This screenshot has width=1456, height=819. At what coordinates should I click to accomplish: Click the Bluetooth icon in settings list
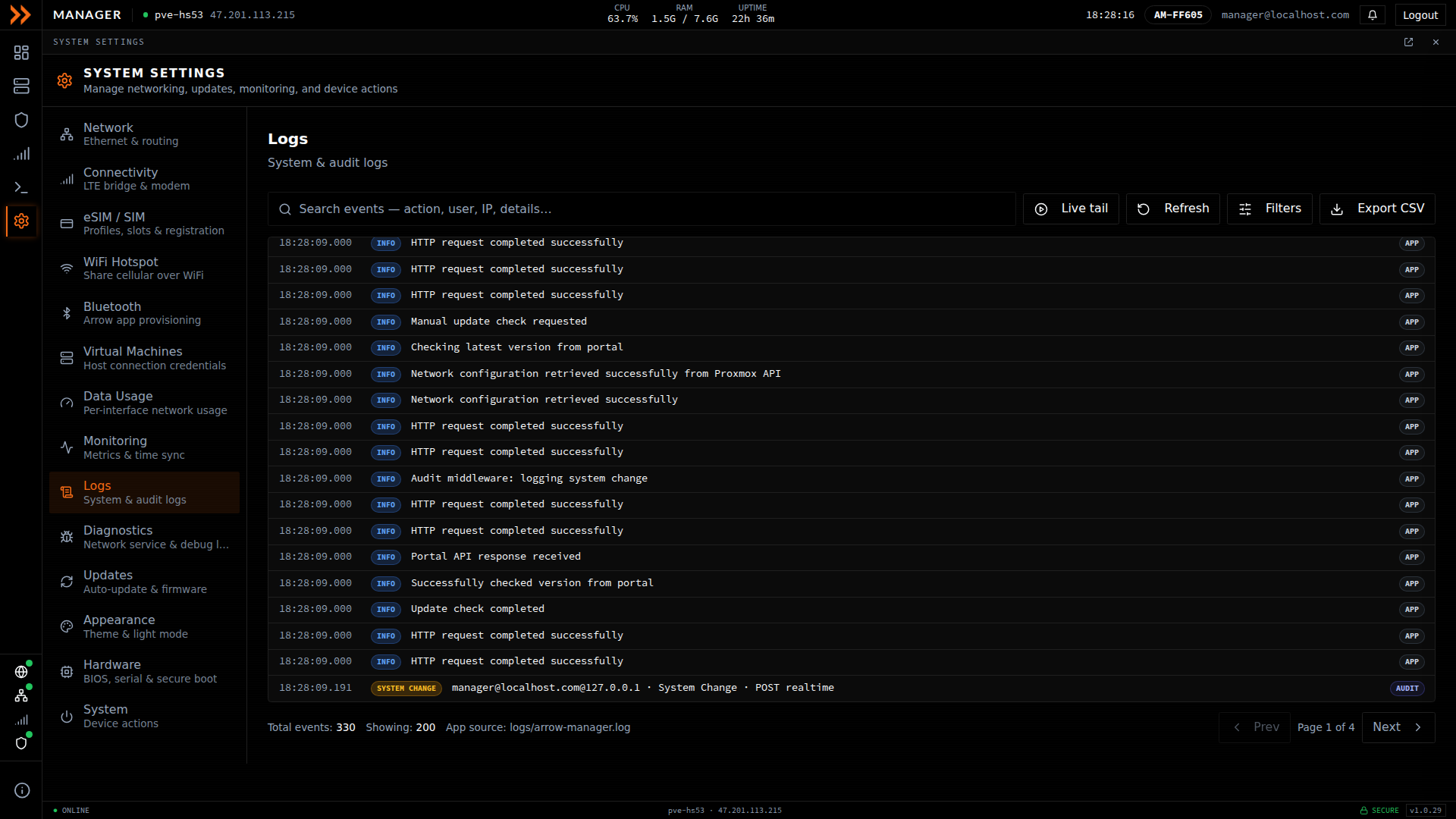[67, 313]
